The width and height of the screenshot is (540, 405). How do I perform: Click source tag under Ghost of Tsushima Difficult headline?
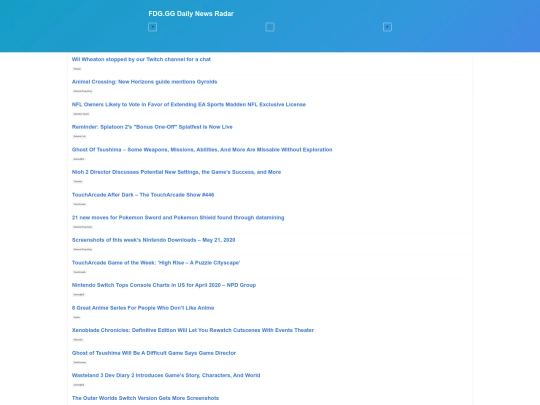click(80, 362)
